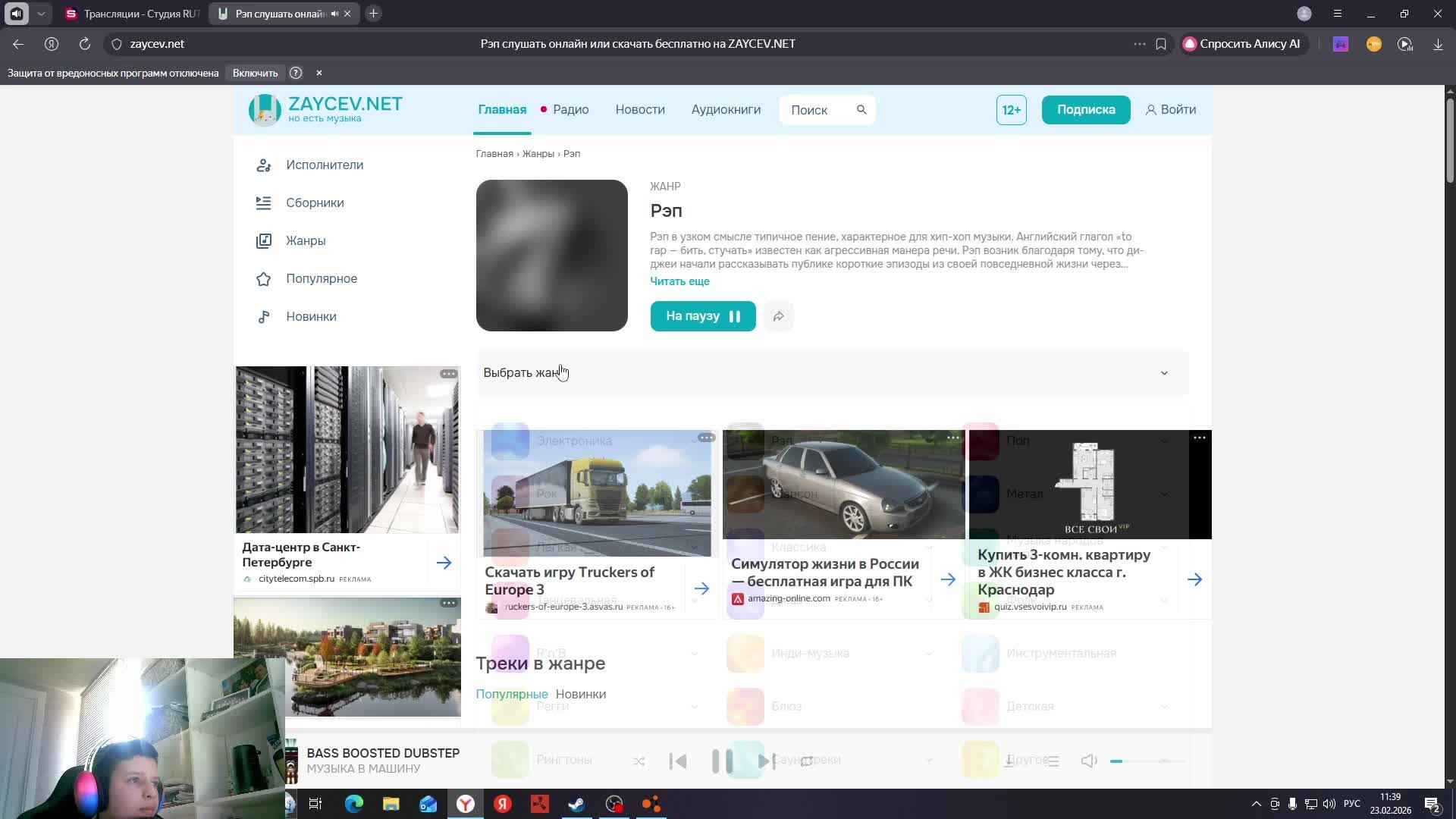The image size is (1456, 819).
Task: Switch to the Новинки tracks tab
Action: click(x=580, y=694)
